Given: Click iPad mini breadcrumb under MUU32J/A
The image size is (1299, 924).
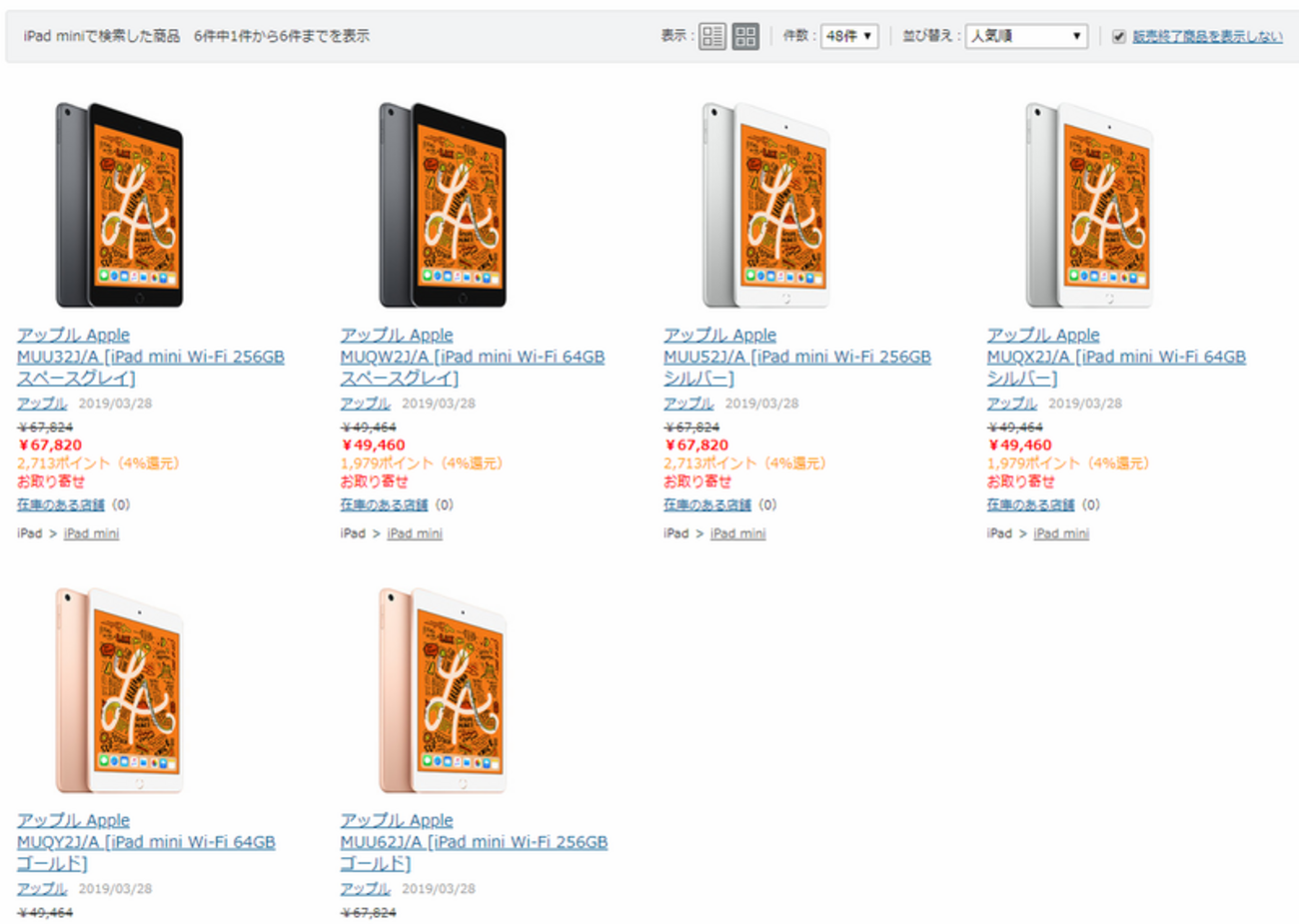Looking at the screenshot, I should pyautogui.click(x=91, y=533).
